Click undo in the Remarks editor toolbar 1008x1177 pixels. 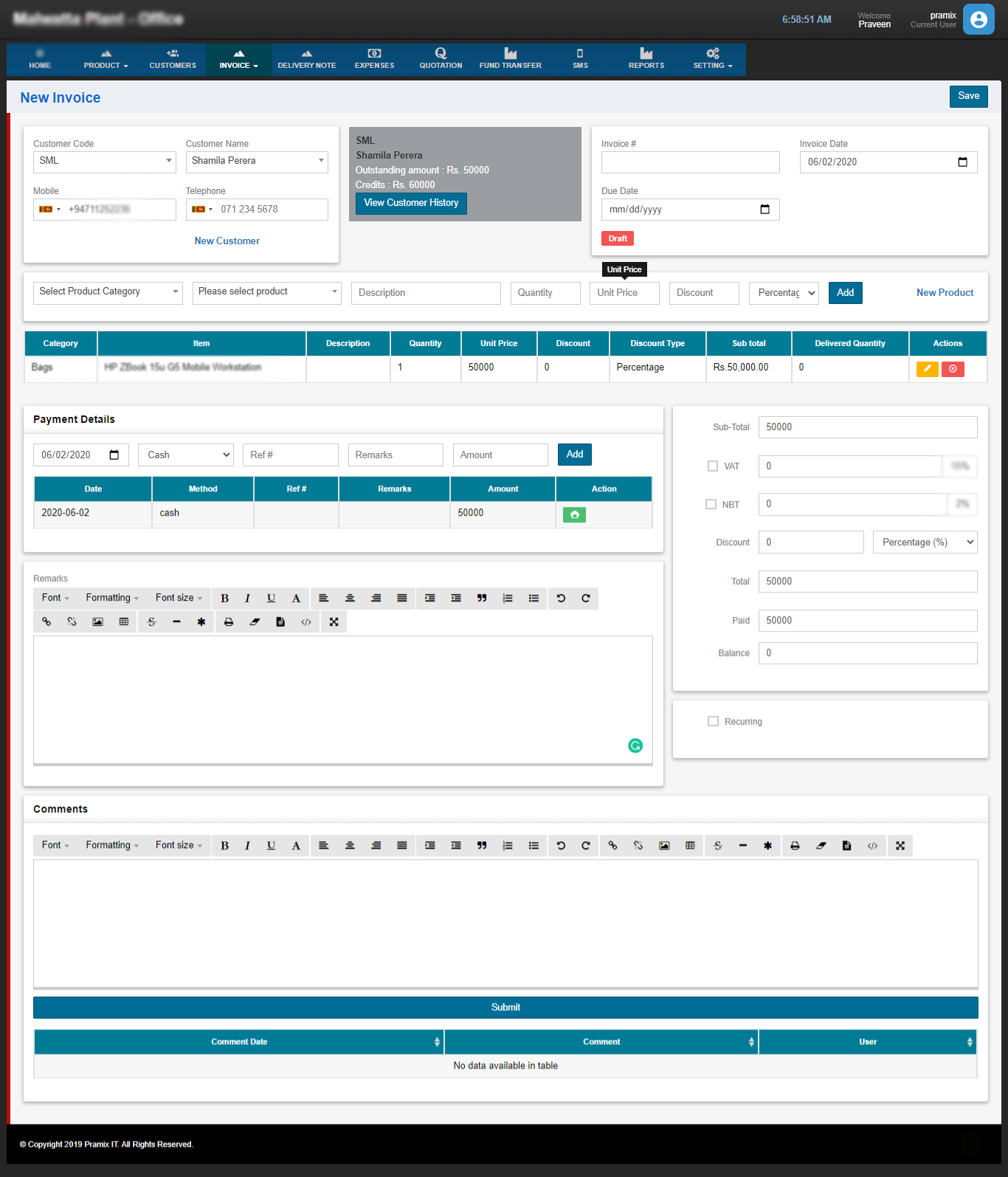(x=561, y=598)
